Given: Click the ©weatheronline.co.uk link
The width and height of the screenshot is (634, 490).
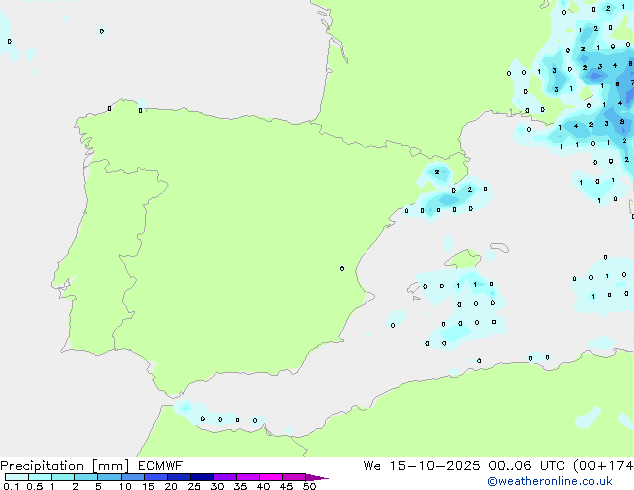Looking at the screenshot, I should [x=563, y=481].
